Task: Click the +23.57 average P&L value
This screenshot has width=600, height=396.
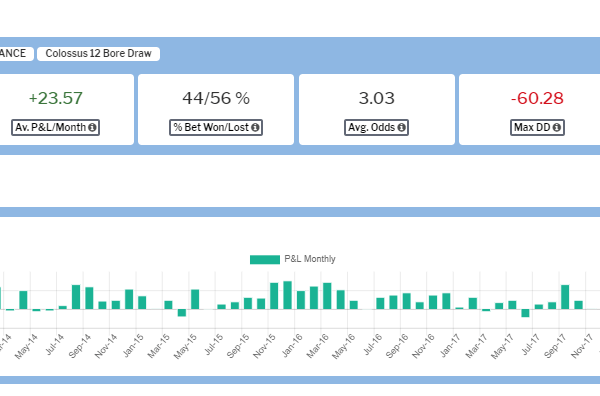Action: [56, 98]
